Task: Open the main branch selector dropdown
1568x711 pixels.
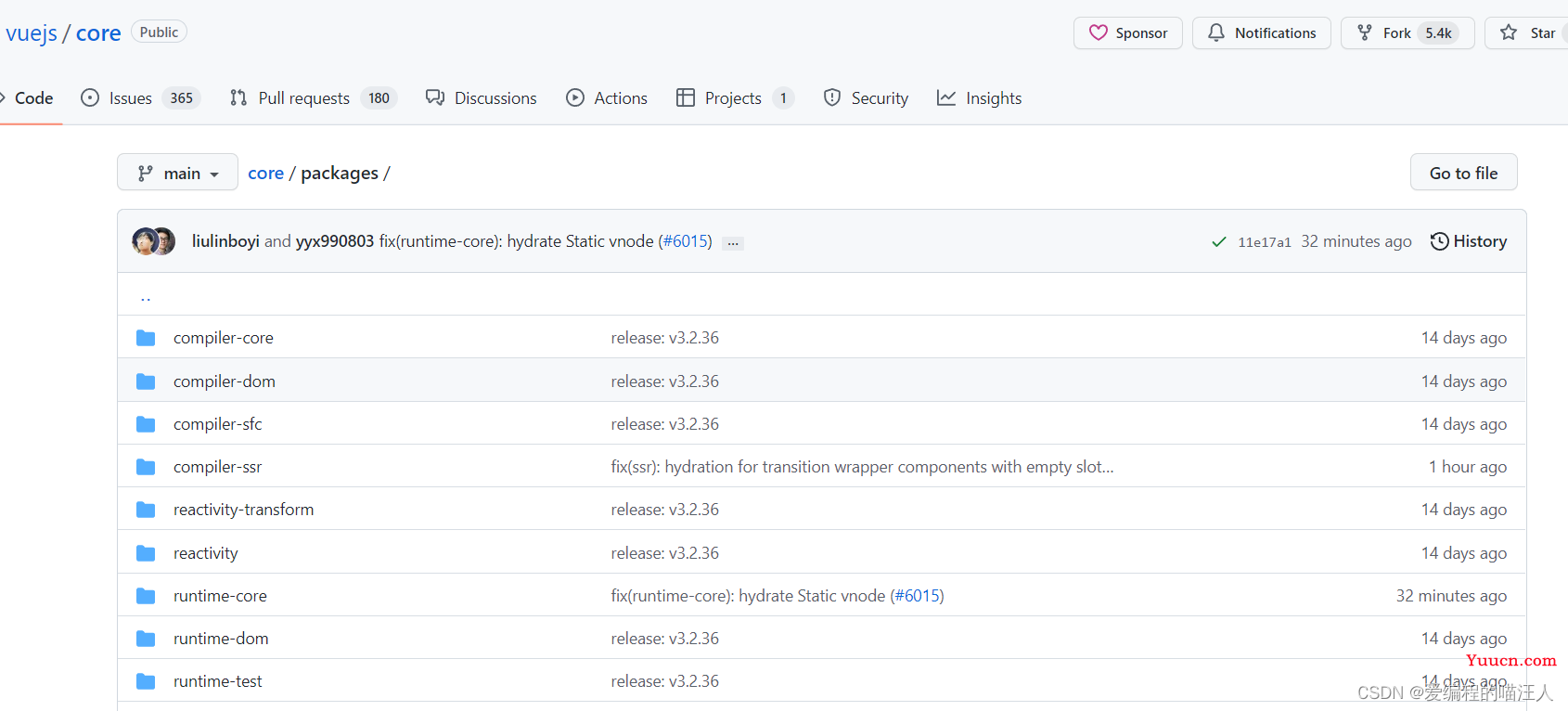Action: pyautogui.click(x=177, y=173)
